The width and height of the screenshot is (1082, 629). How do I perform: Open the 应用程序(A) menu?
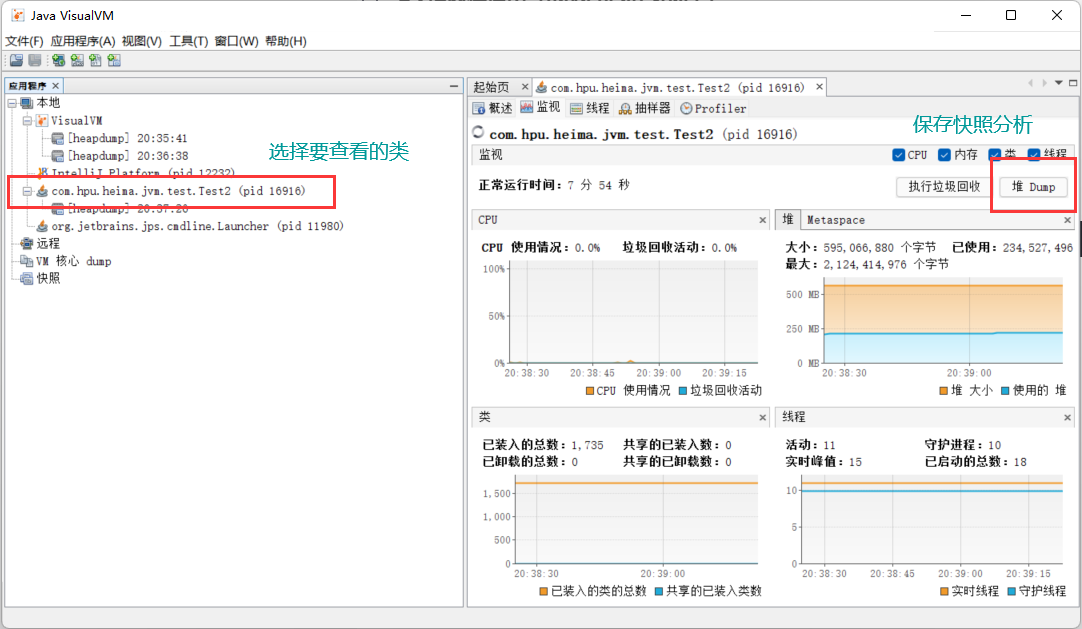click(x=83, y=41)
